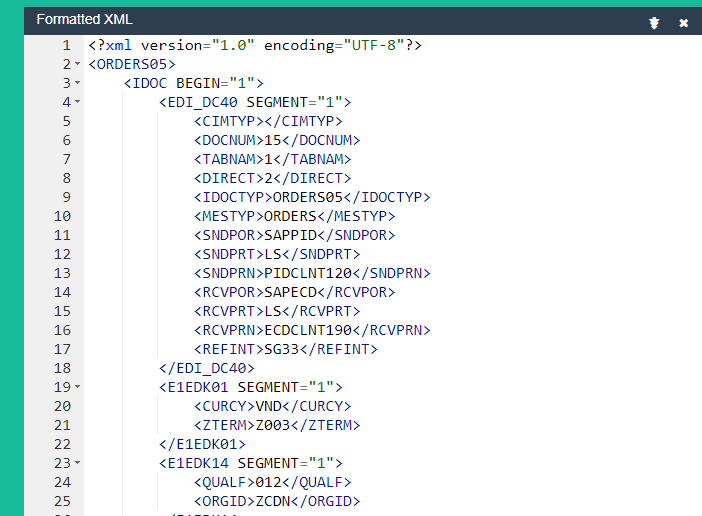Image resolution: width=702 pixels, height=516 pixels.
Task: Click the REFINT SG33 line
Action: pyautogui.click(x=285, y=350)
